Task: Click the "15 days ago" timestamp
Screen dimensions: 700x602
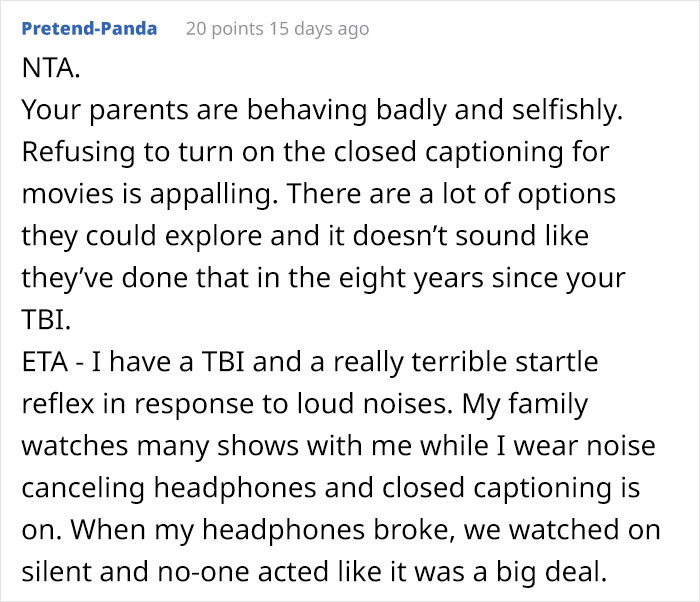Action: (319, 29)
